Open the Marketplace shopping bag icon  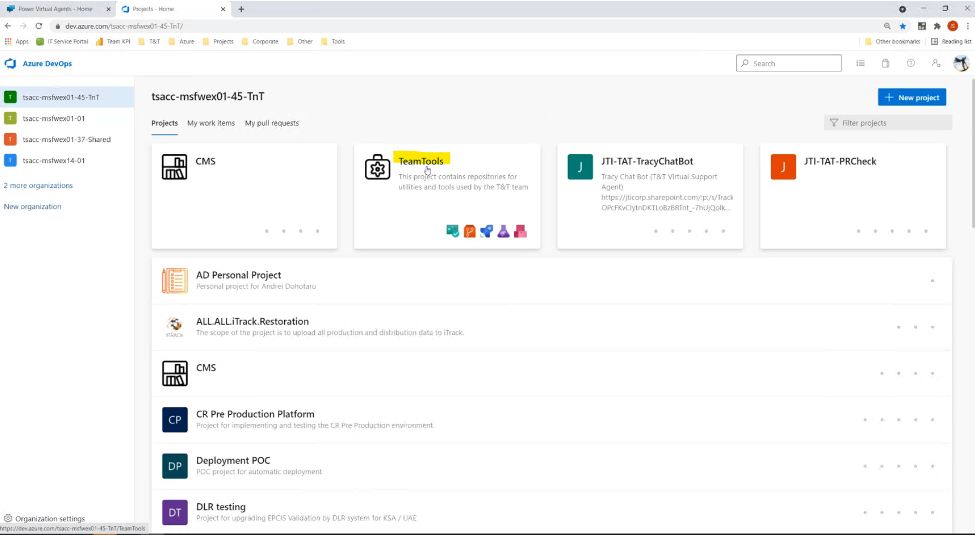[x=885, y=63]
